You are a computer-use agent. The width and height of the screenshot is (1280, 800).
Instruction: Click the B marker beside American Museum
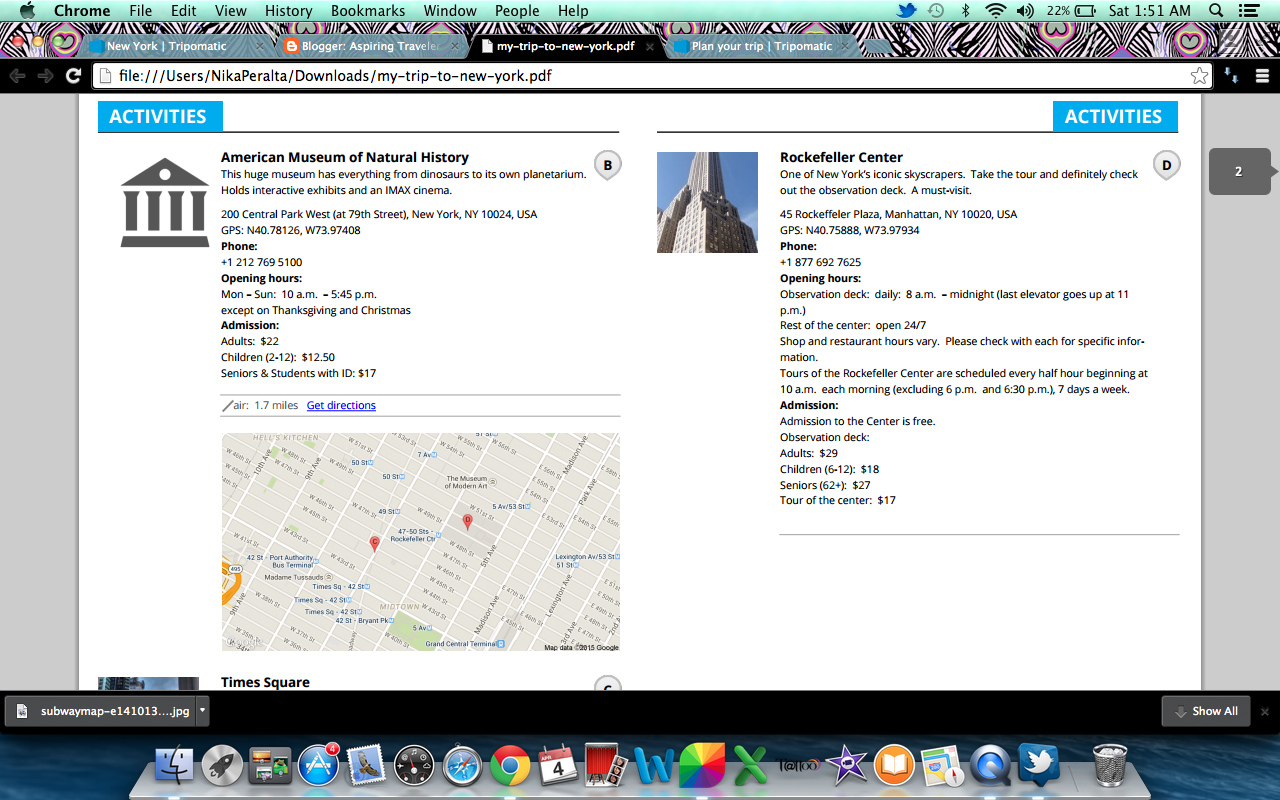pyautogui.click(x=608, y=165)
